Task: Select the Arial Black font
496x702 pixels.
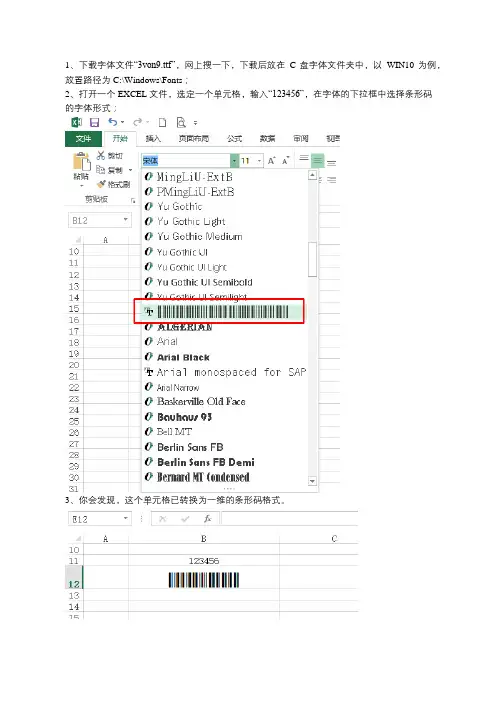Action: click(x=225, y=357)
